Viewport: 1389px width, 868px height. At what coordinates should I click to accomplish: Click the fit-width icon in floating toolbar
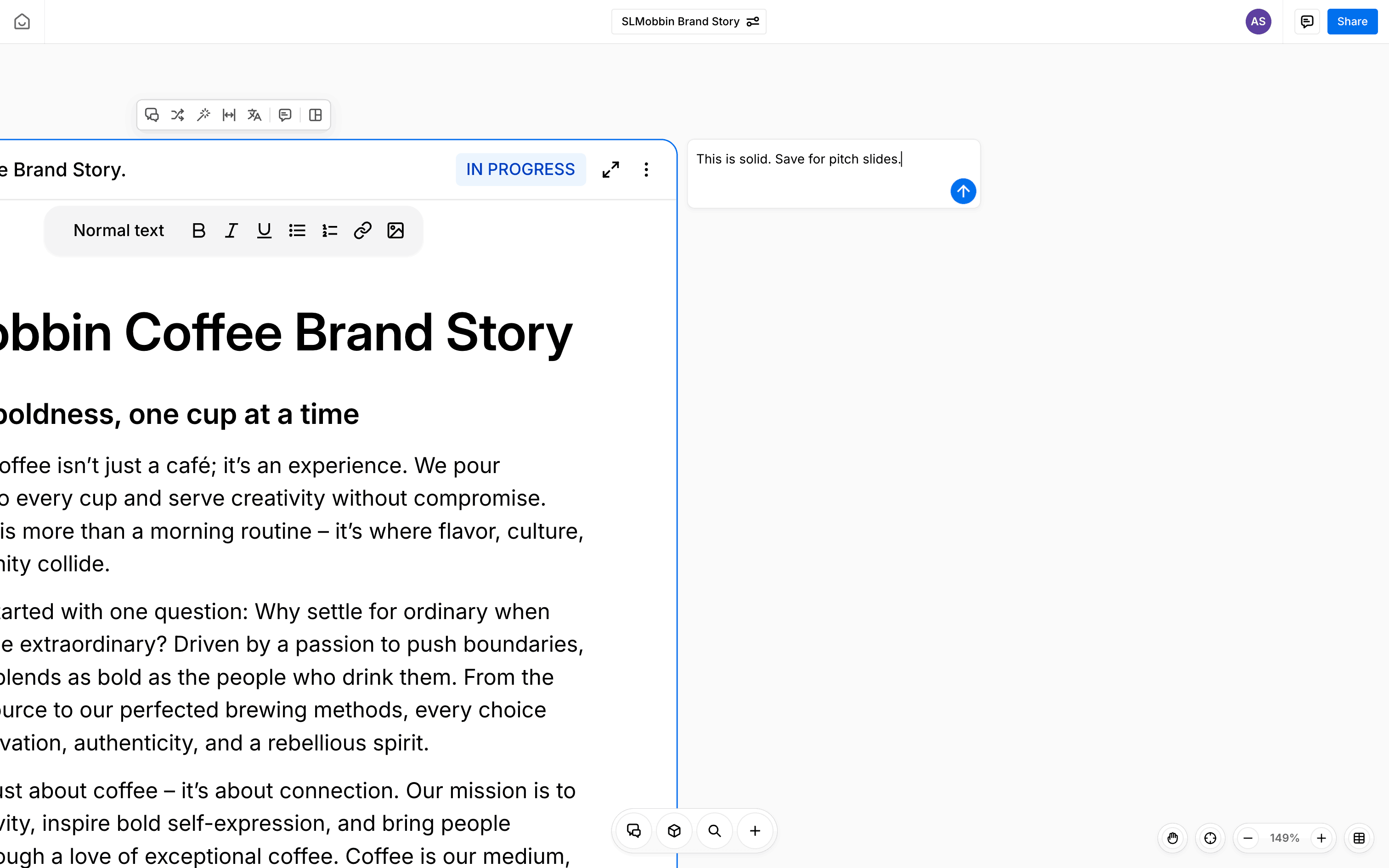click(229, 115)
